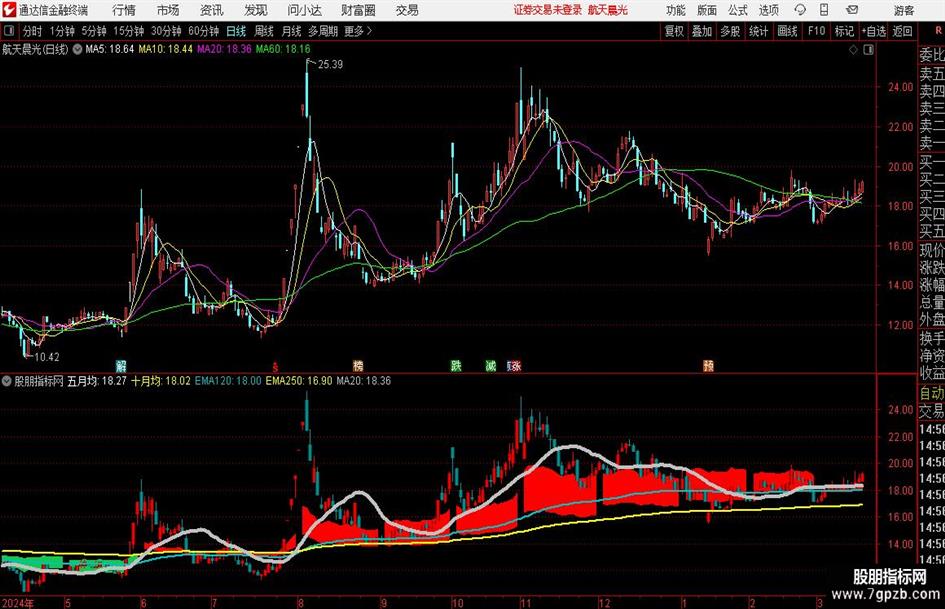Image resolution: width=945 pixels, height=609 pixels.
Task: Toggle the left sidebar panel icon
Action: (x=8, y=31)
